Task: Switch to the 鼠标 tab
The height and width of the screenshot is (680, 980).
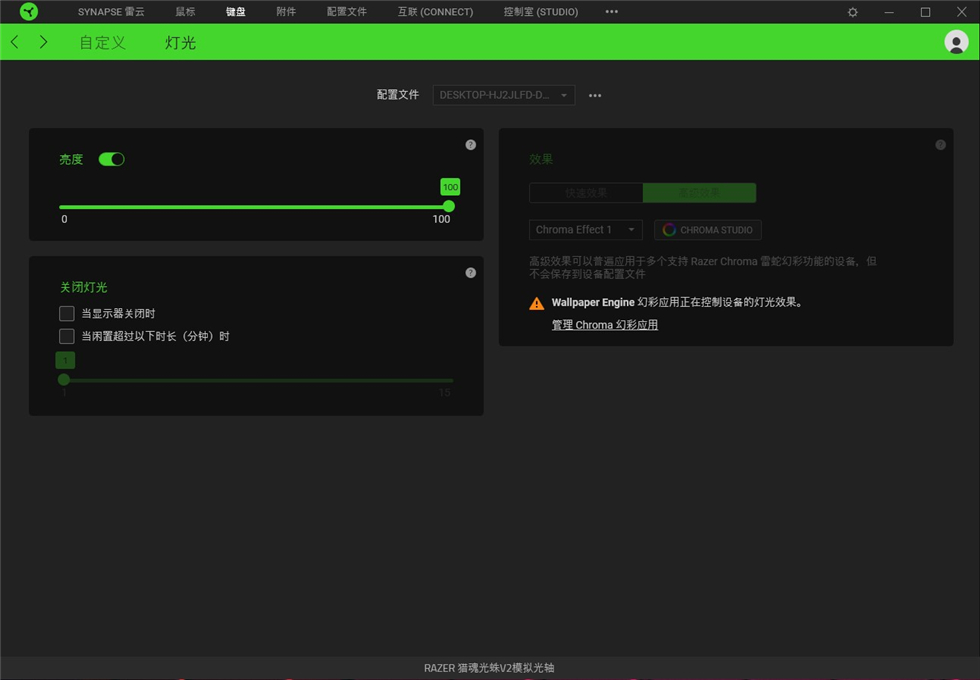Action: click(185, 12)
